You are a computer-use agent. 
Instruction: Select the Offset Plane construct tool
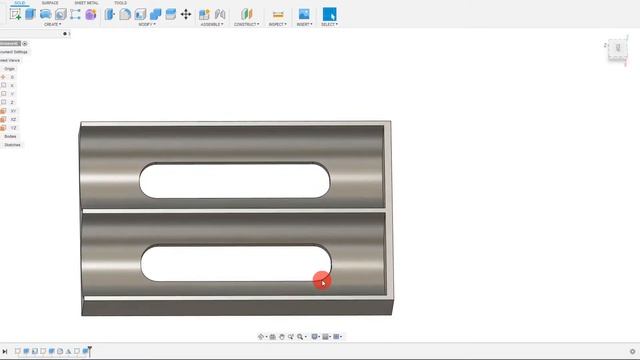point(247,14)
